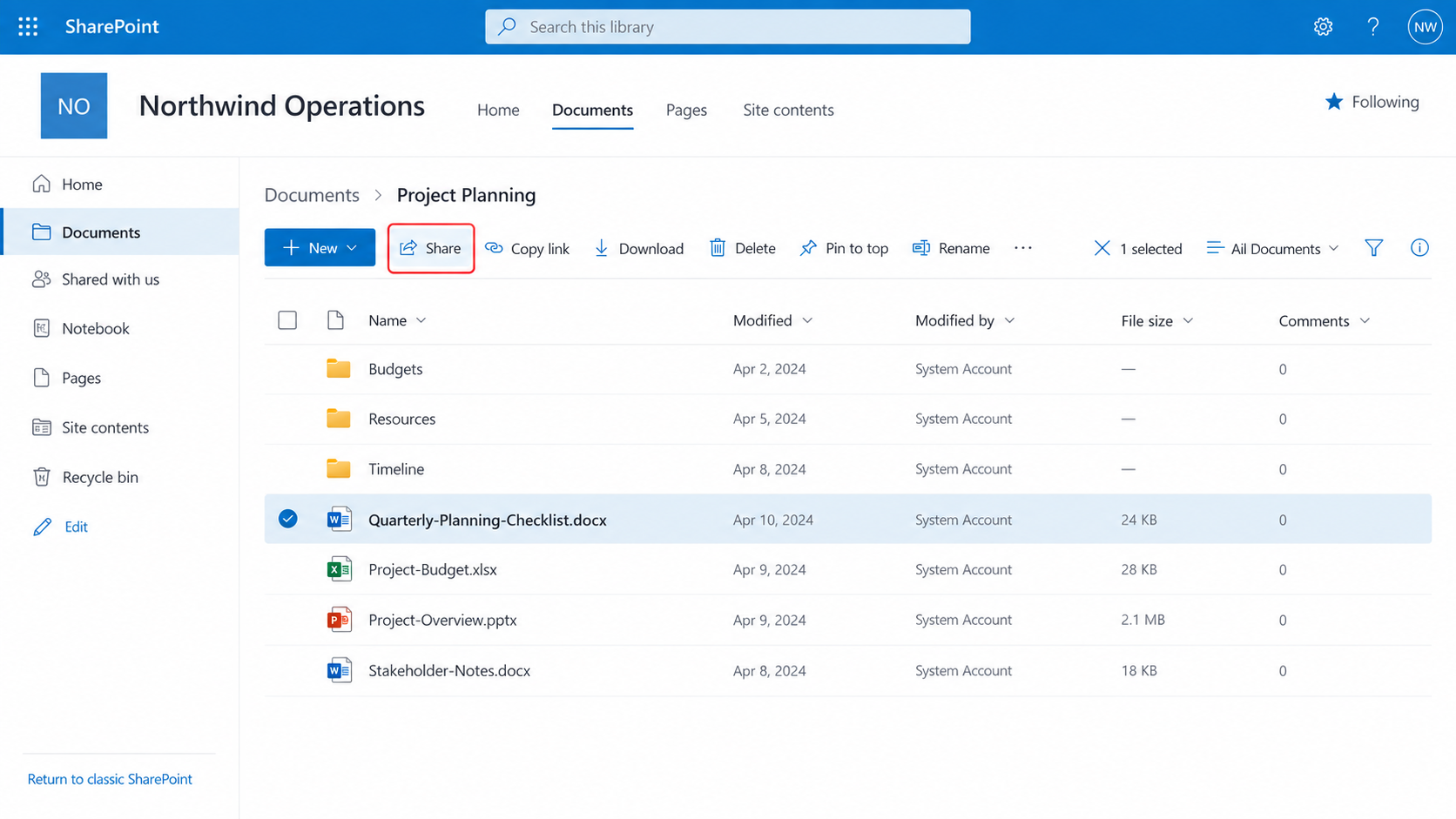Go back to Documents breadcrumb
The width and height of the screenshot is (1456, 819).
[x=312, y=195]
